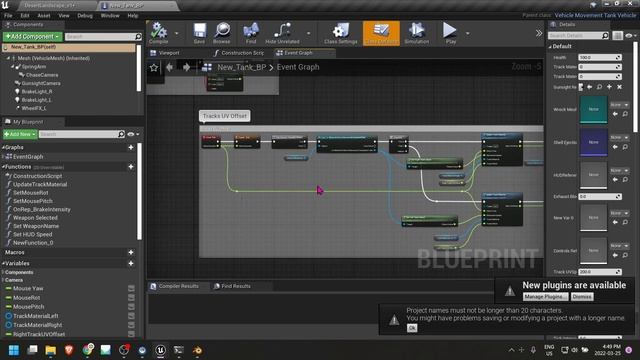The width and height of the screenshot is (640, 360).
Task: Click the Add Component button
Action: coord(33,37)
